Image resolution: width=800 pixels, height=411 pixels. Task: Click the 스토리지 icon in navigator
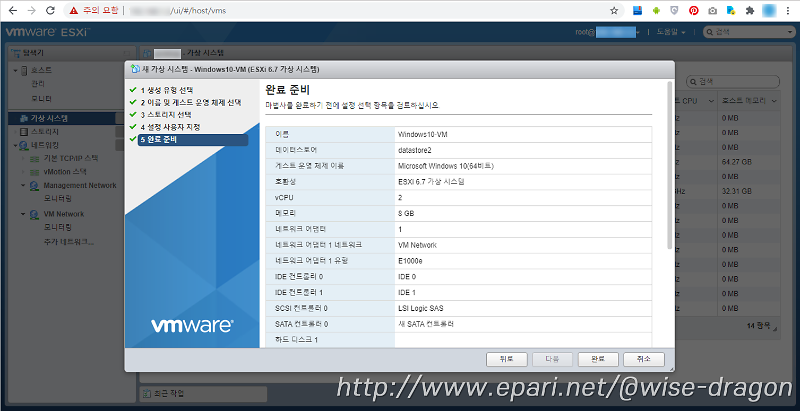pos(24,132)
